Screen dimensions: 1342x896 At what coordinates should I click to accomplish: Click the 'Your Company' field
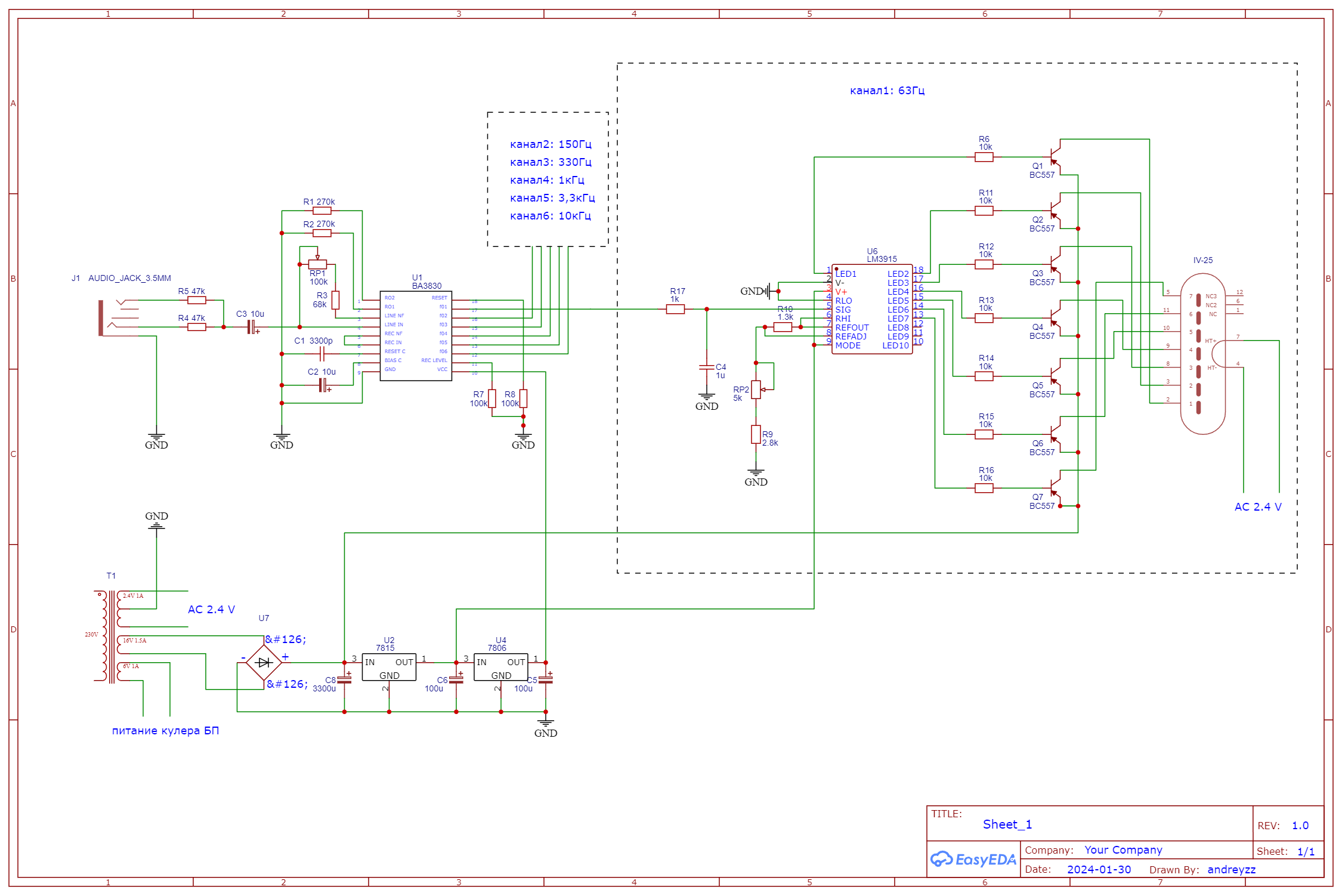1123,850
